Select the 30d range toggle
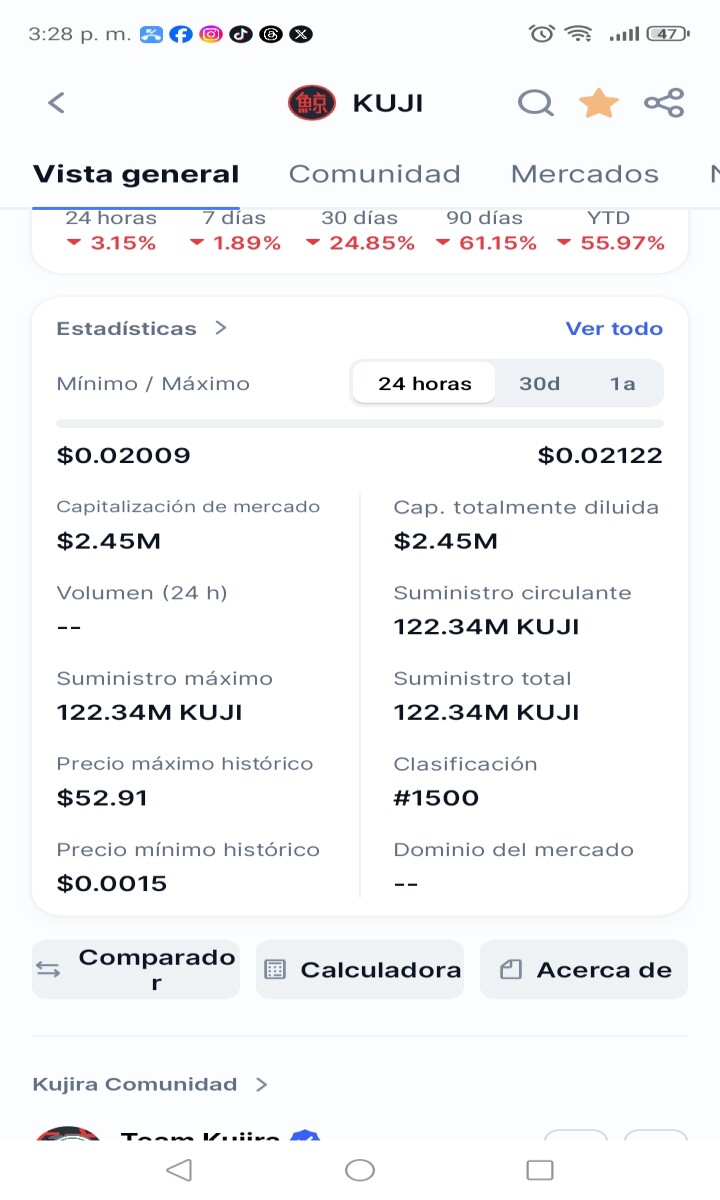Viewport: 720px width, 1200px height. 539,383
